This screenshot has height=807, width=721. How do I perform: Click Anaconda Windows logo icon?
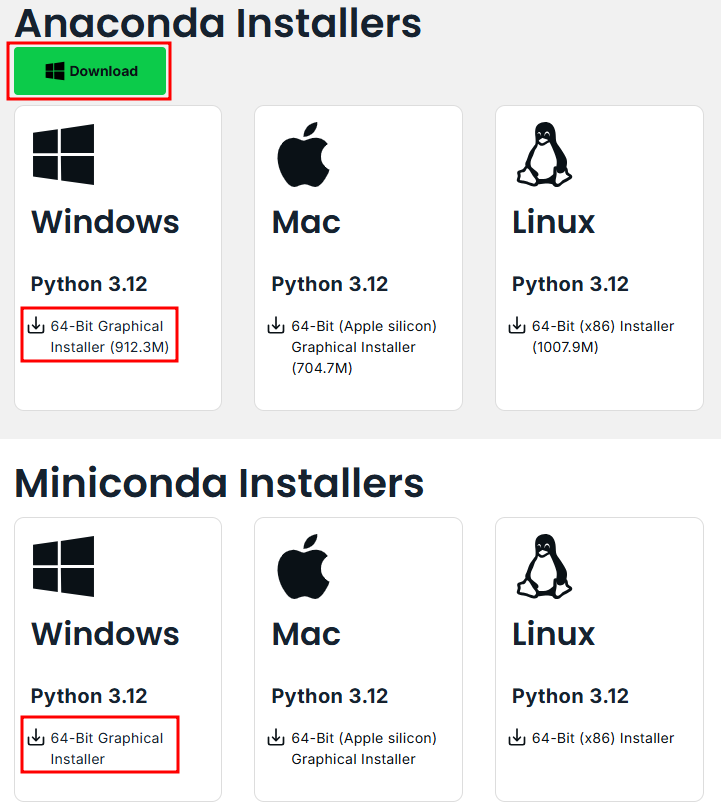pos(63,154)
